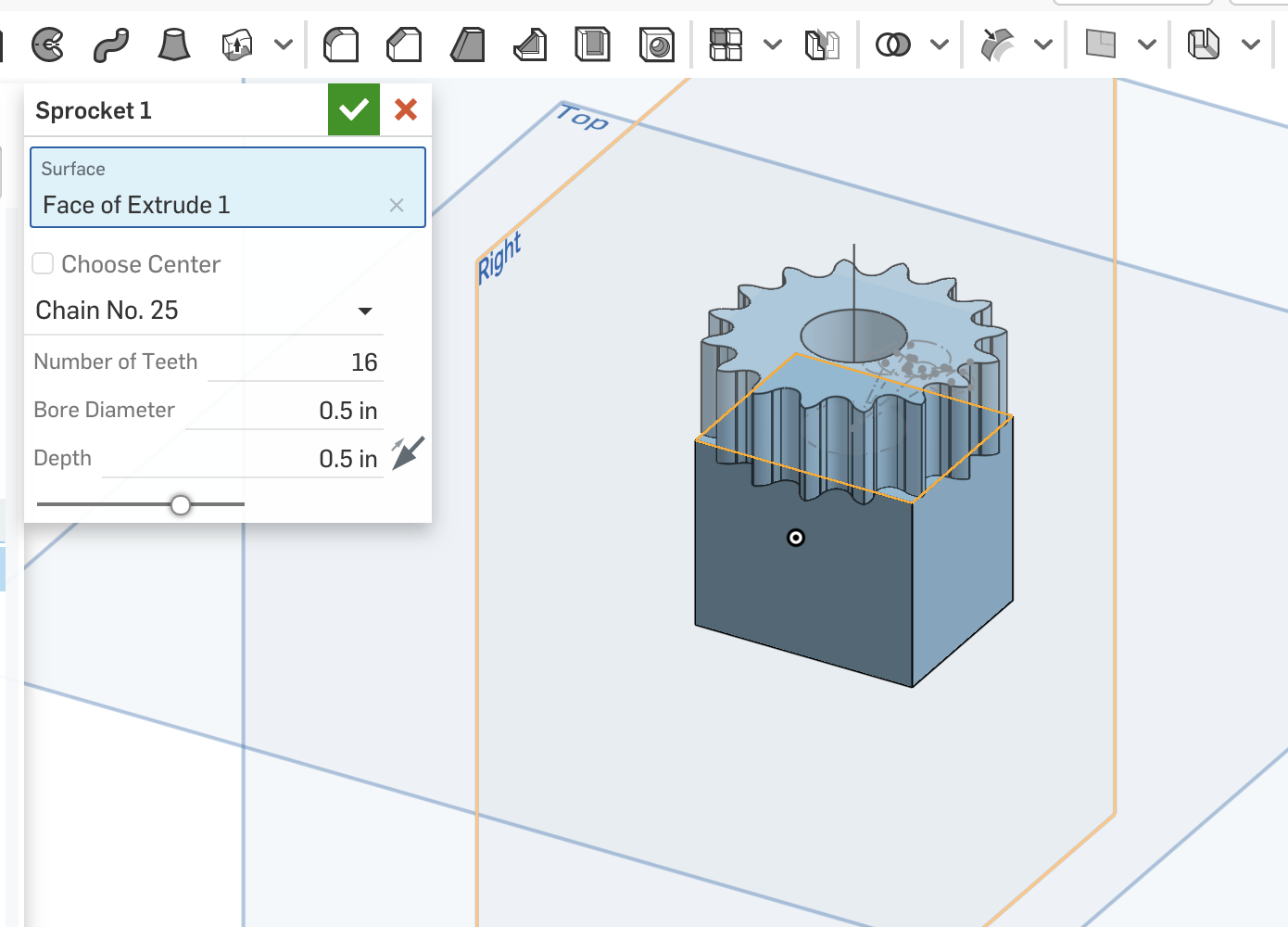Clear the Face of Extrude 1 selection
The image size is (1288, 927).
point(397,205)
